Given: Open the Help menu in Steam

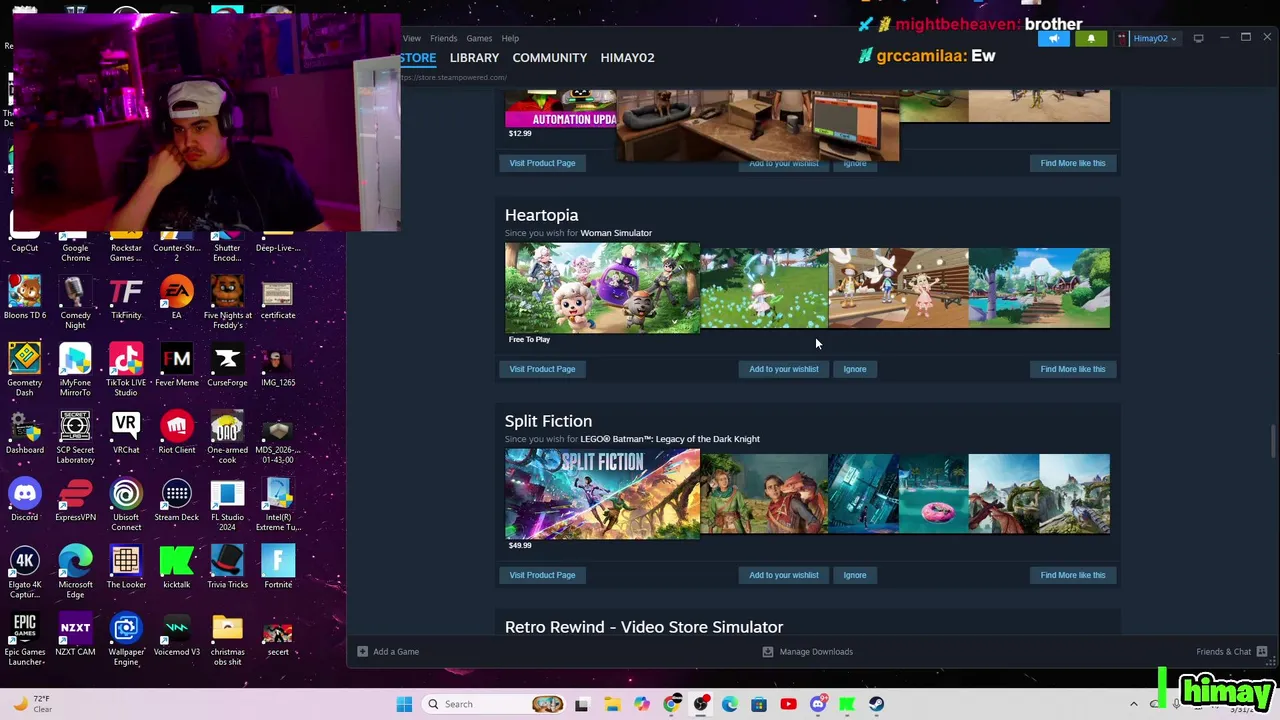Looking at the screenshot, I should [x=510, y=38].
